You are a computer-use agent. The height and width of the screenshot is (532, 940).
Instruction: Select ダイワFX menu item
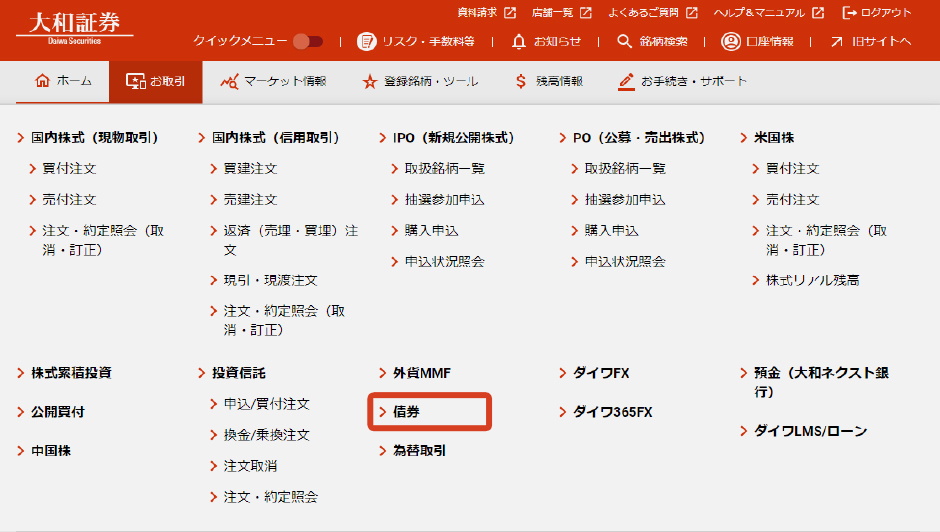600,373
